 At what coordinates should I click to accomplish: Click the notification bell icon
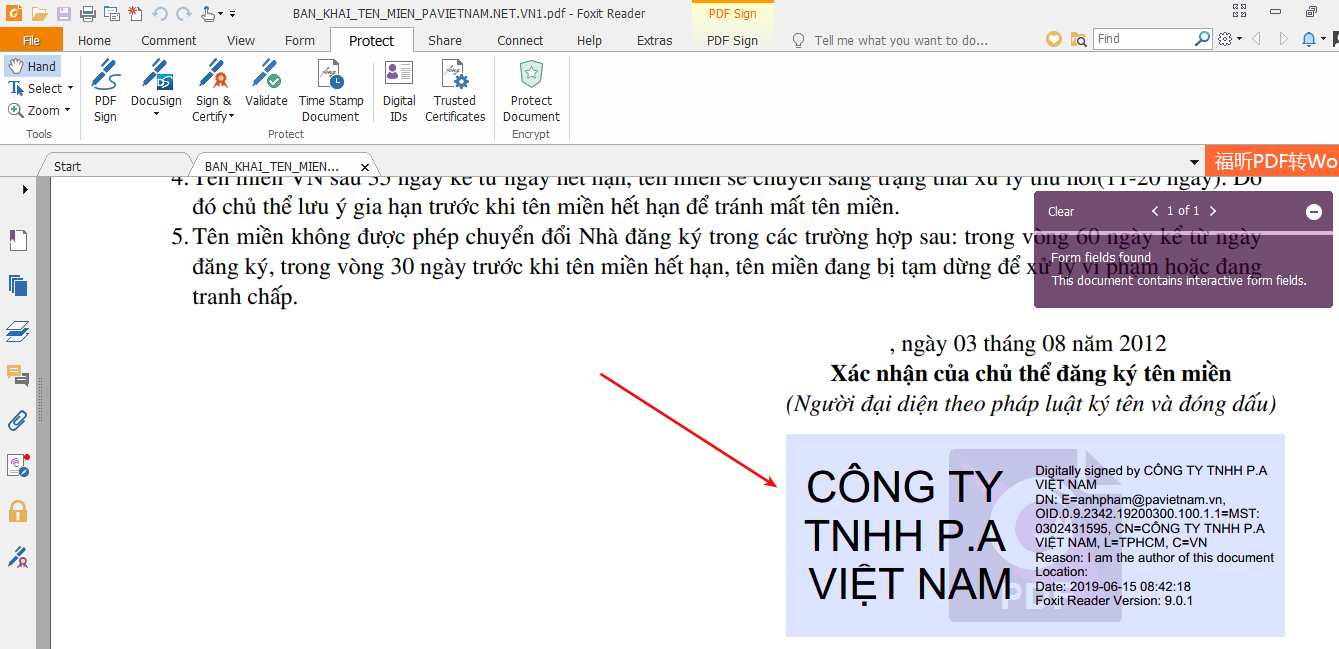pyautogui.click(x=1309, y=39)
